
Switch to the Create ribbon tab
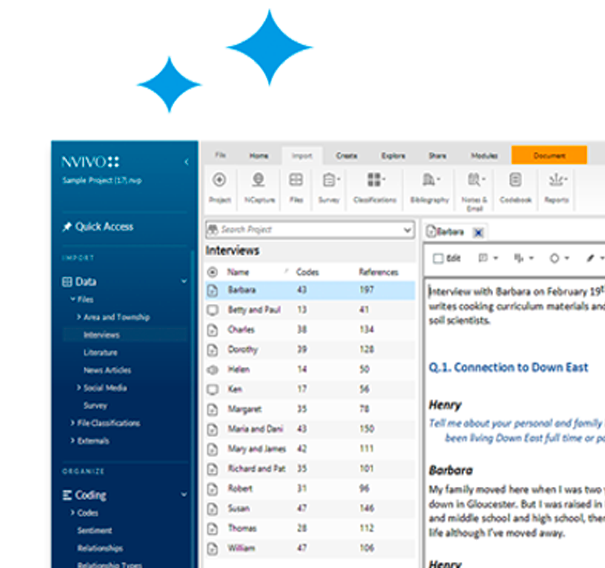pyautogui.click(x=346, y=156)
